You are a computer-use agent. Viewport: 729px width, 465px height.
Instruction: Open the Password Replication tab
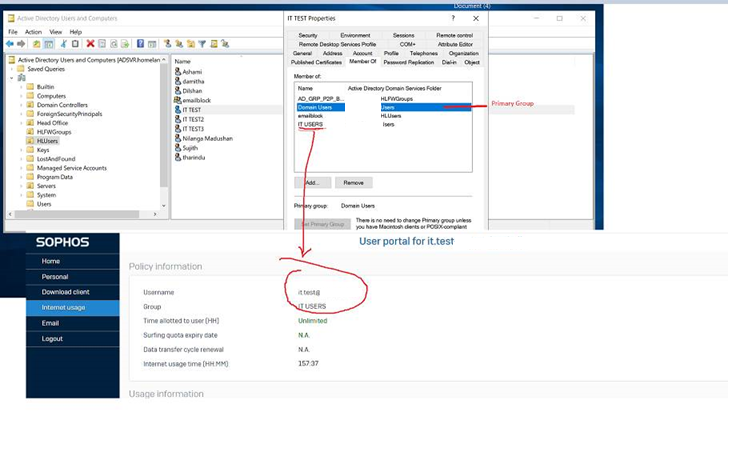(409, 62)
